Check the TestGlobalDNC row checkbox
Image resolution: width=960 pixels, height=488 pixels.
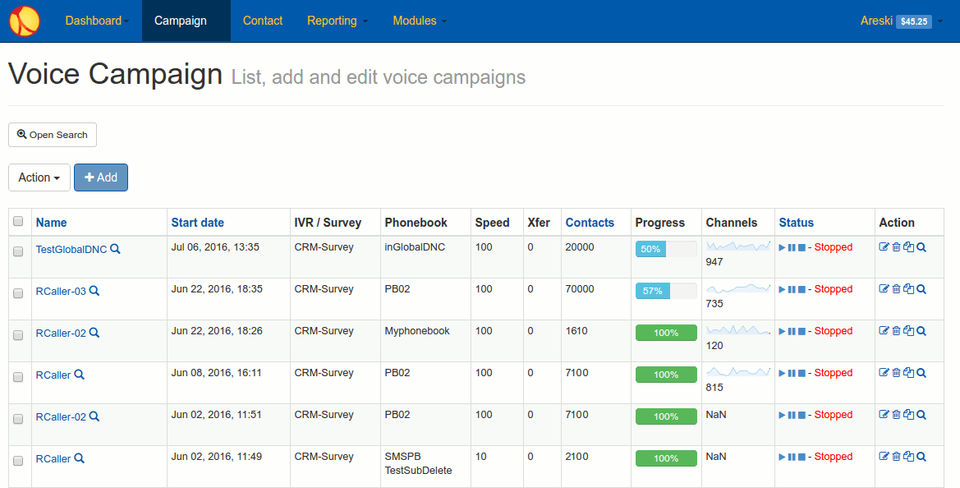pos(17,252)
